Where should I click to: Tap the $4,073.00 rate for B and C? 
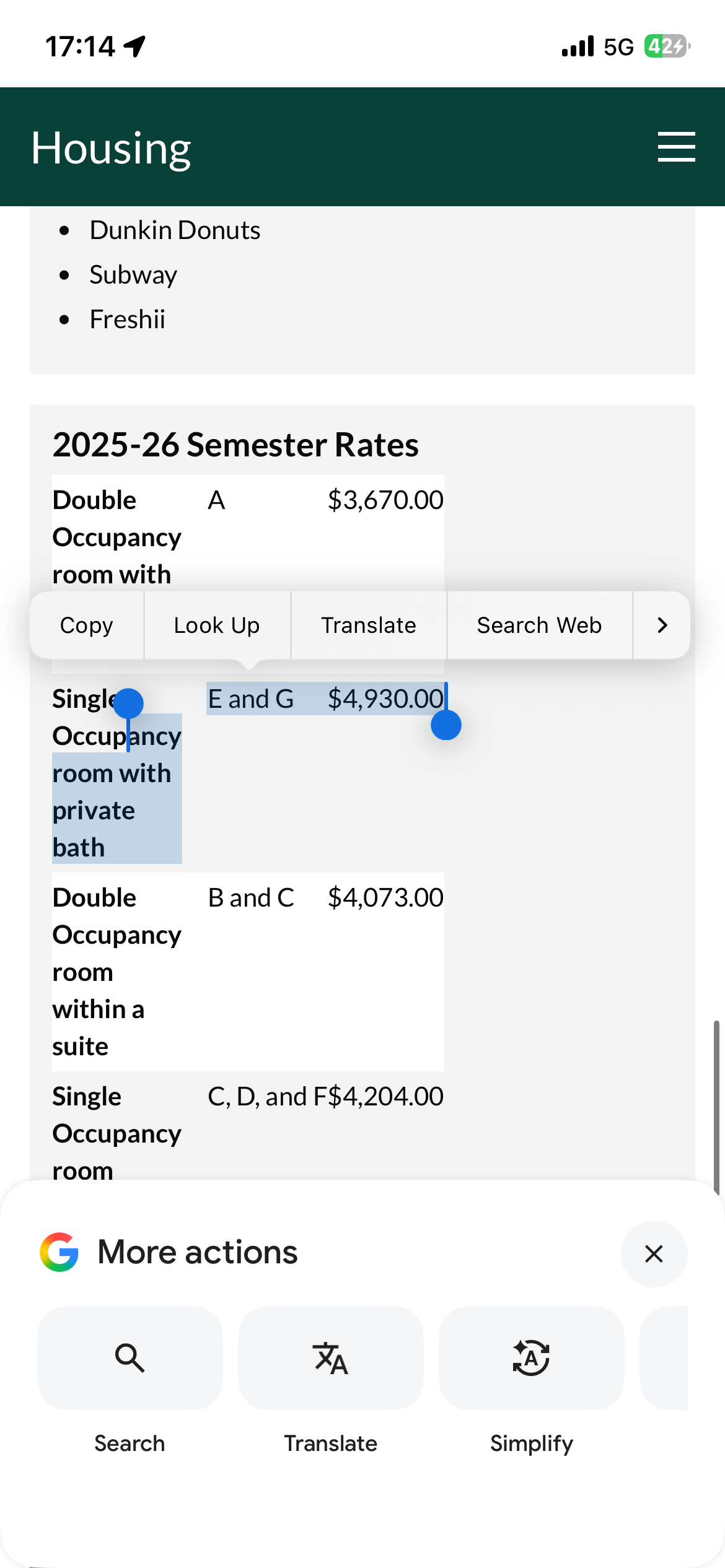(x=385, y=898)
